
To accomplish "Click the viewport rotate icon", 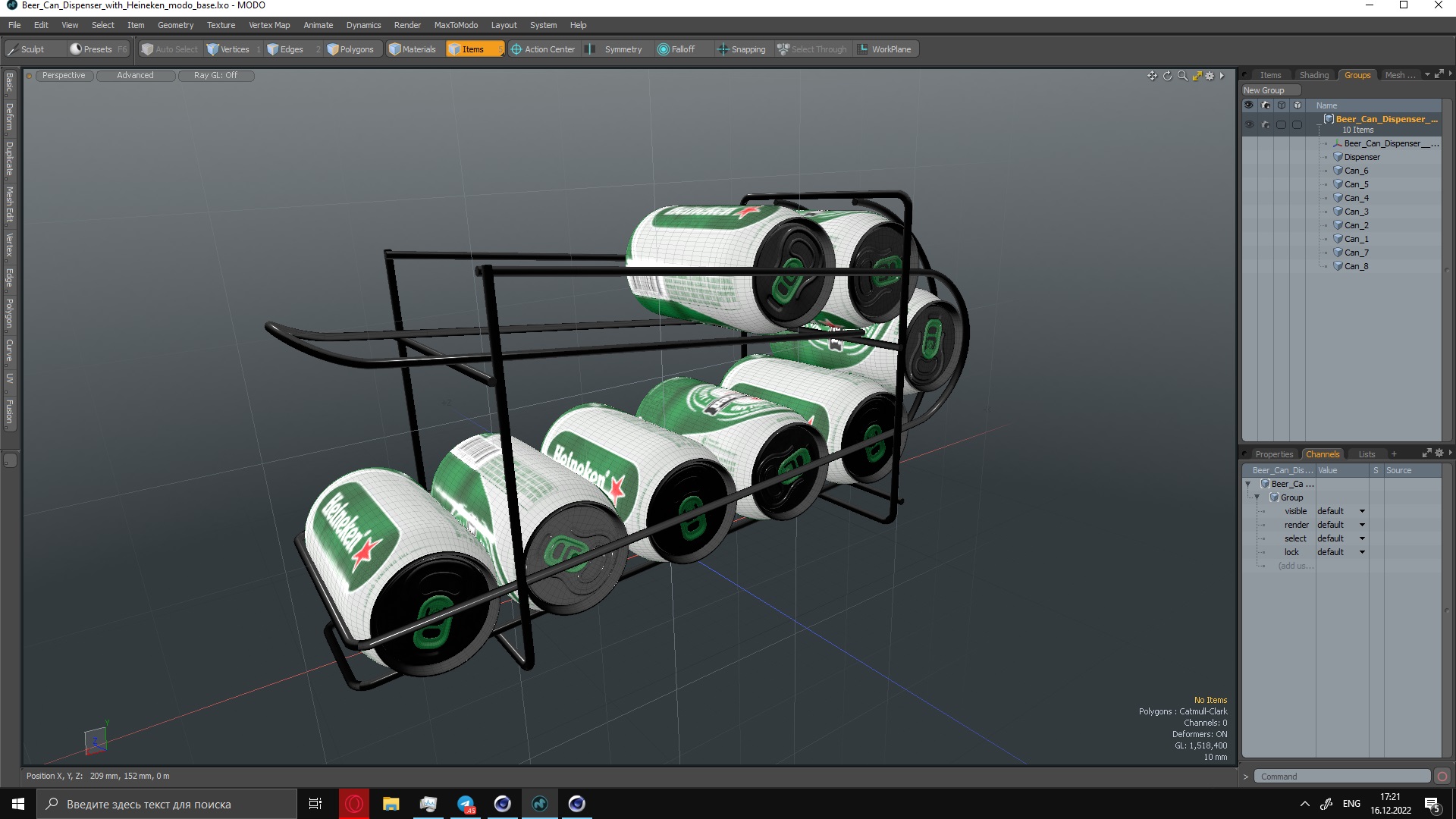I will (x=1168, y=76).
